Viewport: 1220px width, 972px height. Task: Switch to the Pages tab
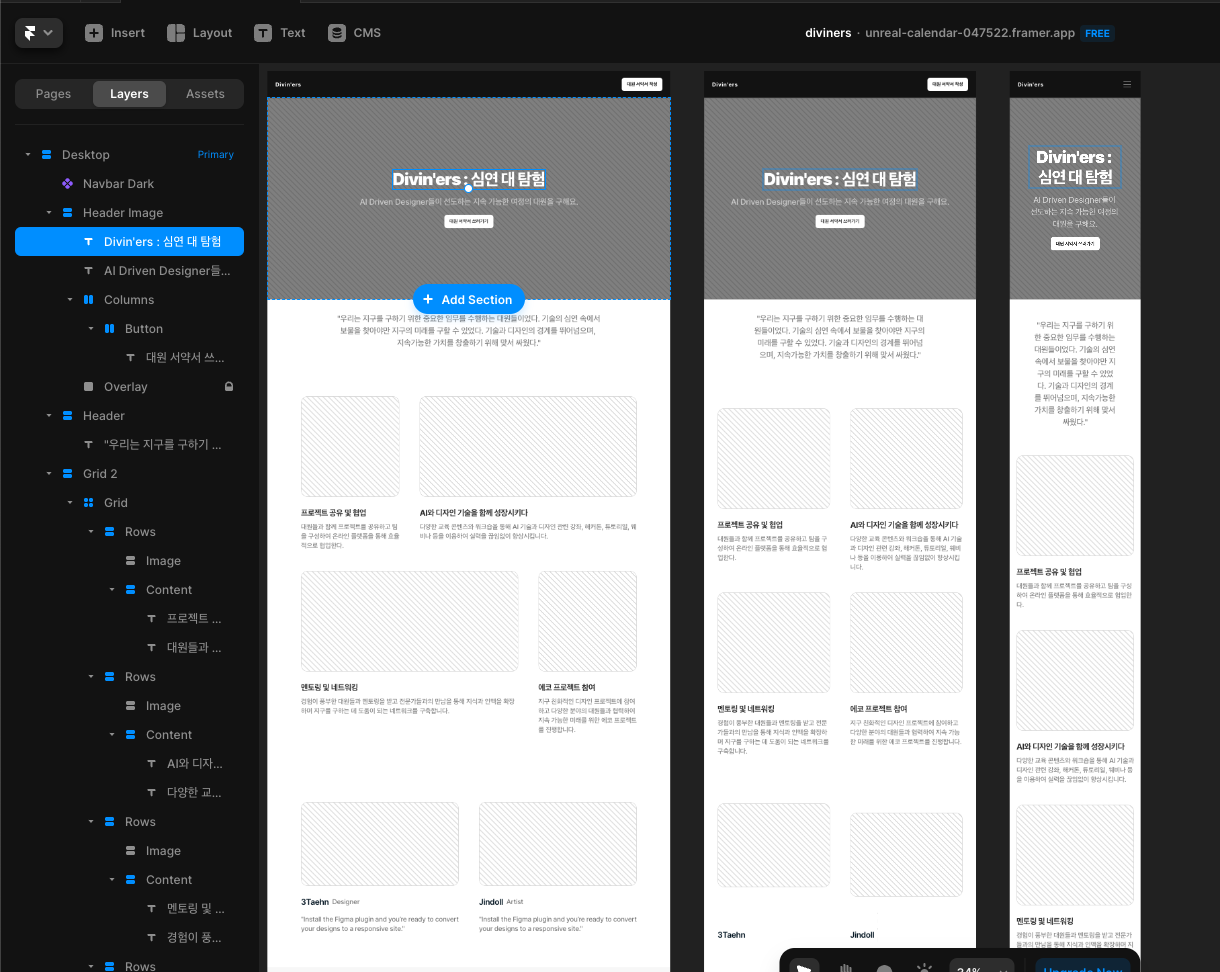pos(53,93)
